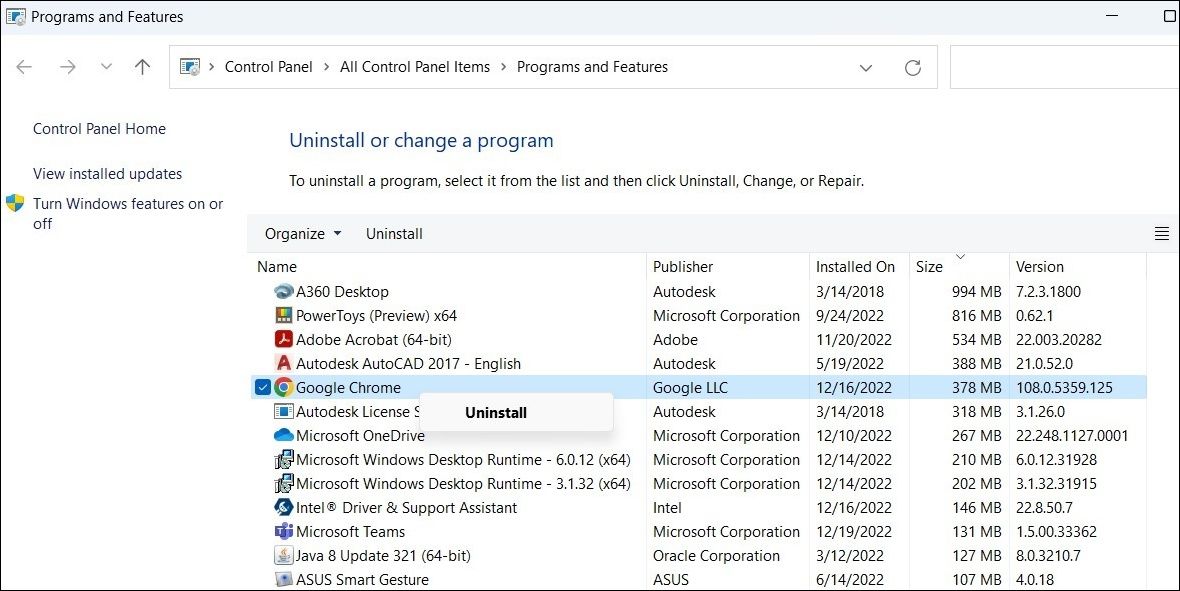Open the view options icon

[1161, 234]
